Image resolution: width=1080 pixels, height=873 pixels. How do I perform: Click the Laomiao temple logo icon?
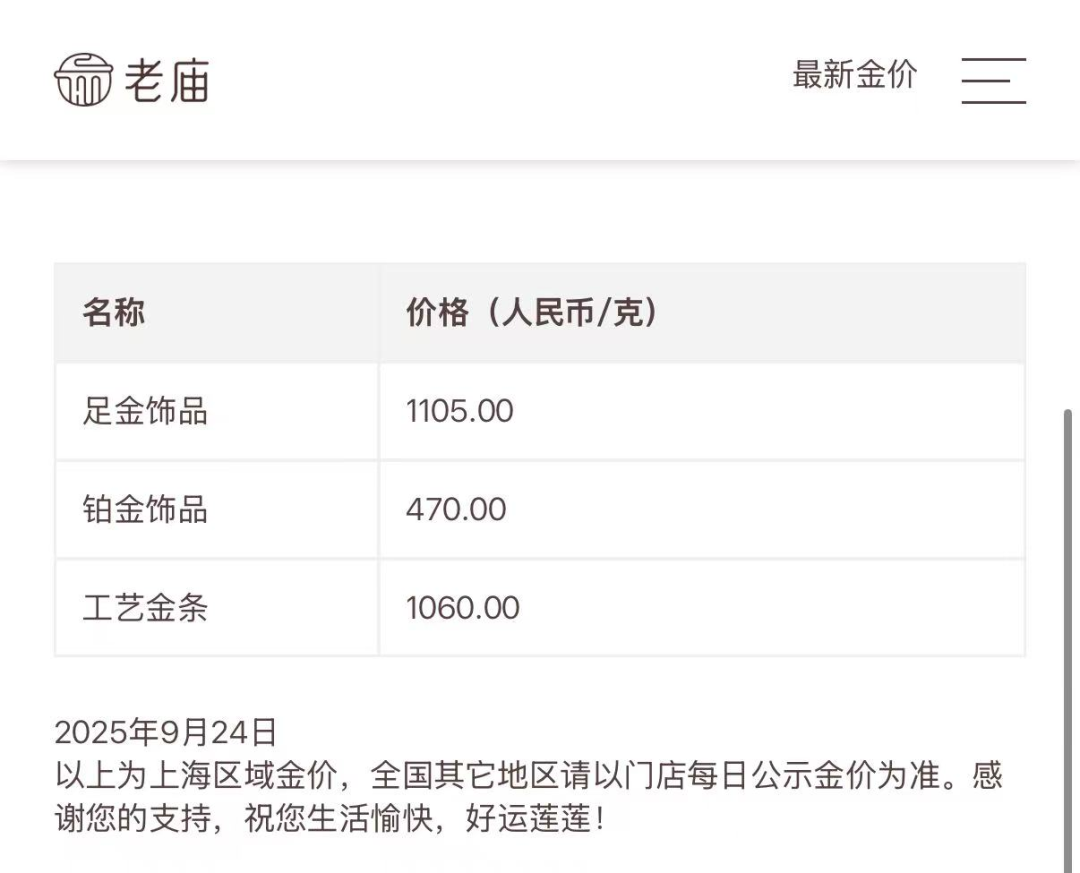tap(83, 80)
